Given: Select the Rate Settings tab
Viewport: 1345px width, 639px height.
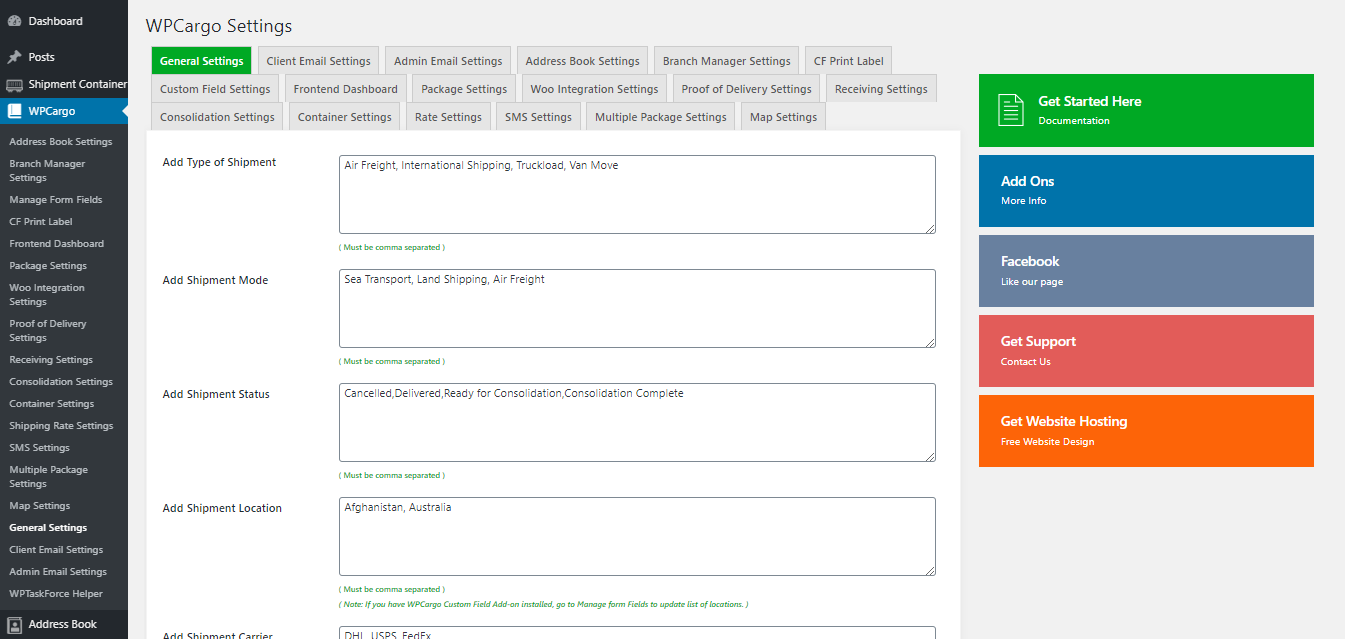Looking at the screenshot, I should click(448, 117).
